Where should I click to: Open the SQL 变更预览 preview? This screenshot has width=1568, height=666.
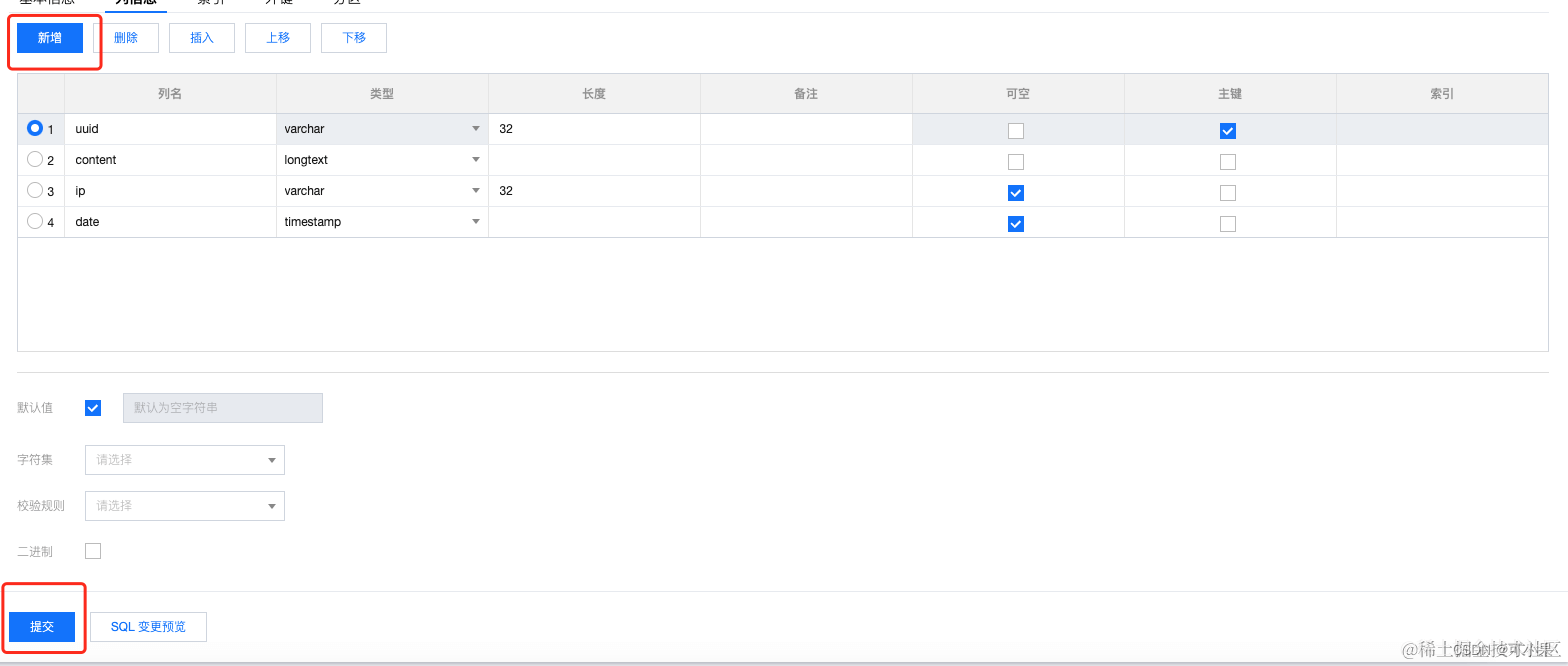click(x=148, y=627)
